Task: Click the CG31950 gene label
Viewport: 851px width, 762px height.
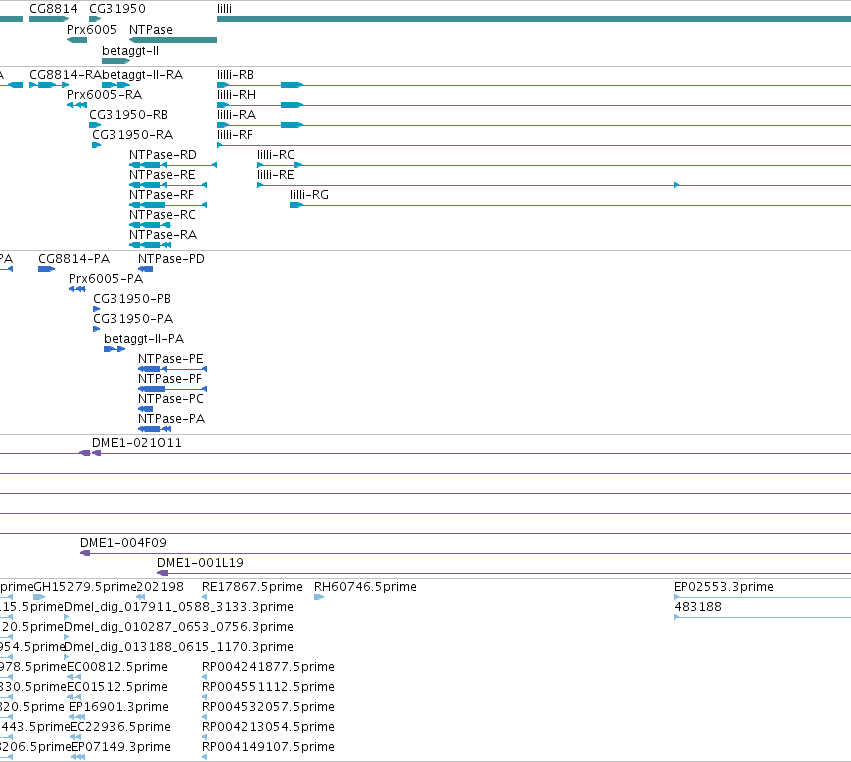Action: (x=117, y=9)
